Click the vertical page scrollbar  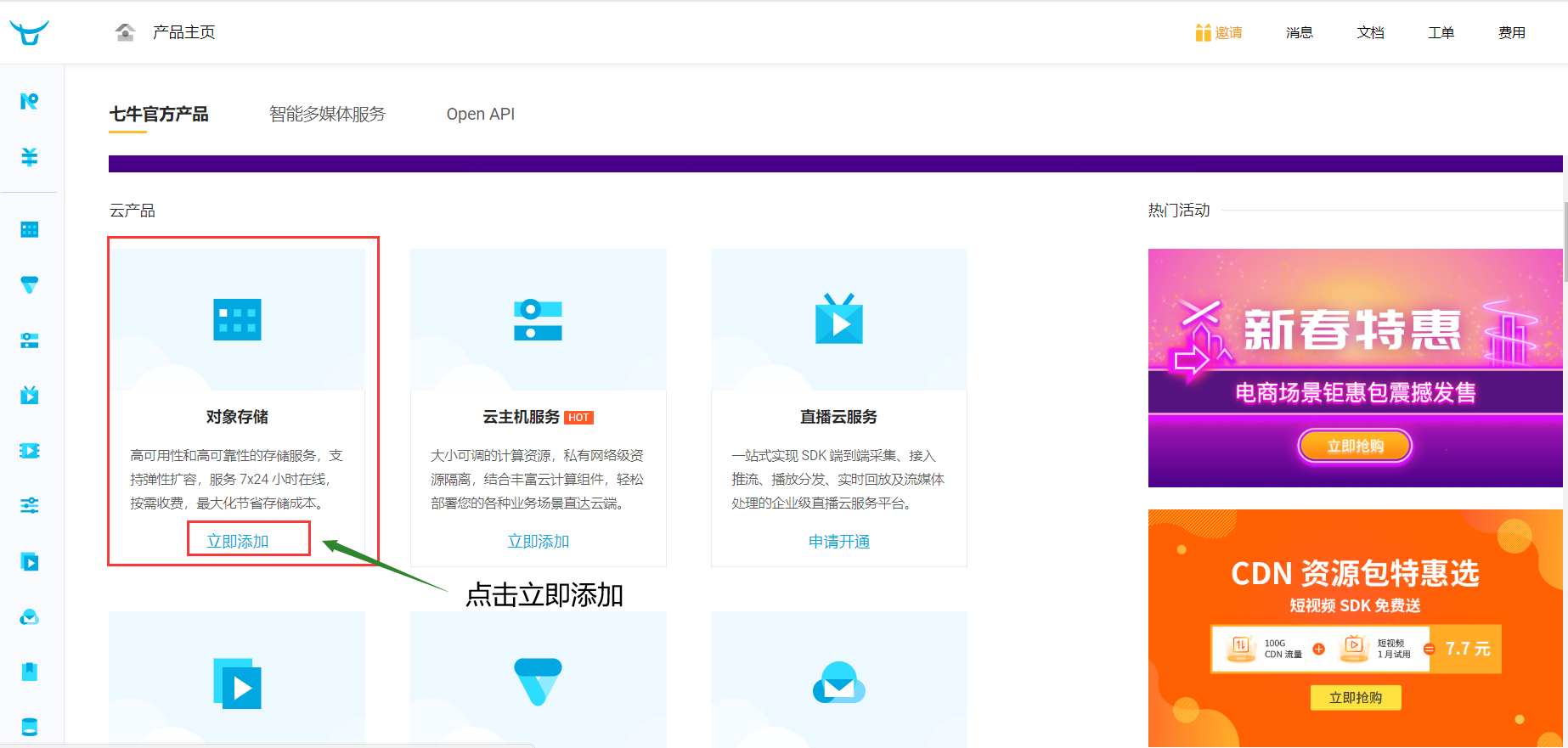[1565, 242]
